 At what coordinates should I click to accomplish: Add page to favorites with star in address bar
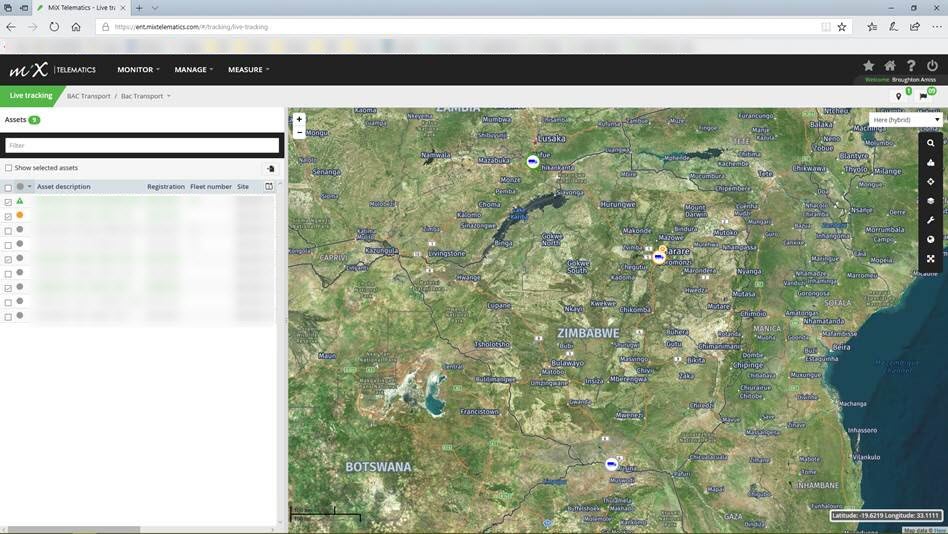coord(842,27)
